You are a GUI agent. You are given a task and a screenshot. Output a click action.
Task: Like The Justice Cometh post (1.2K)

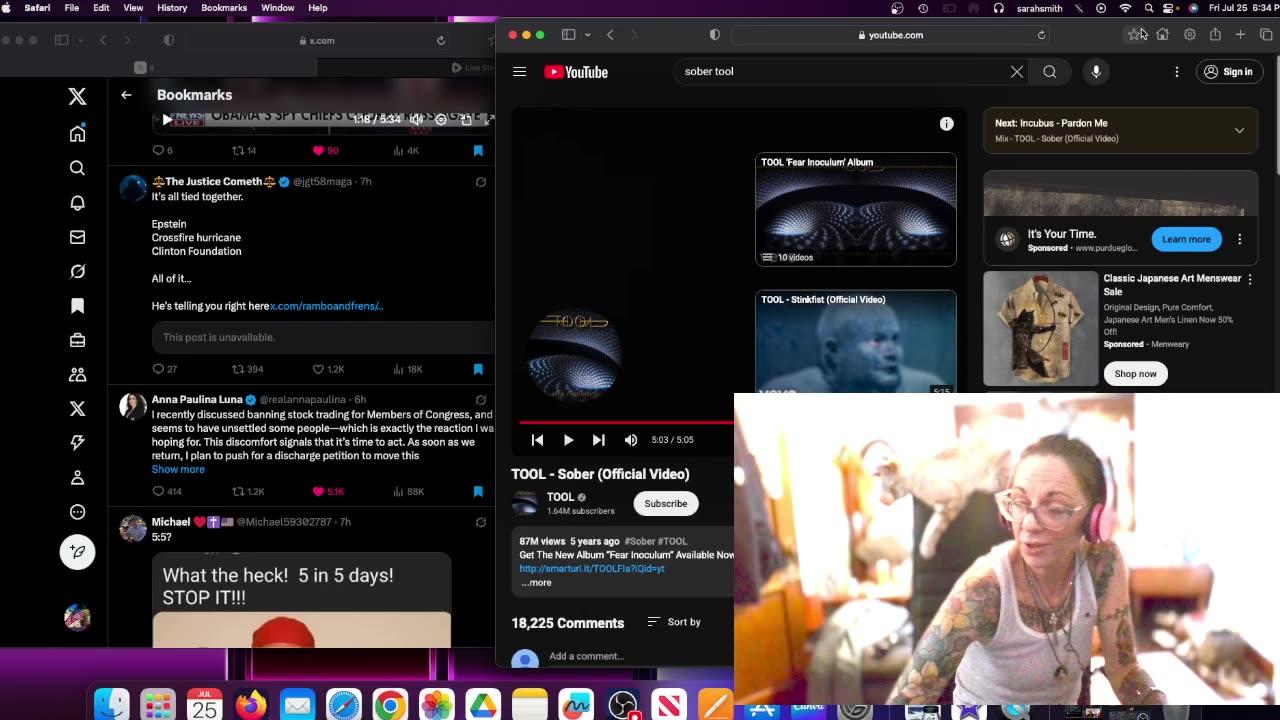tap(319, 369)
